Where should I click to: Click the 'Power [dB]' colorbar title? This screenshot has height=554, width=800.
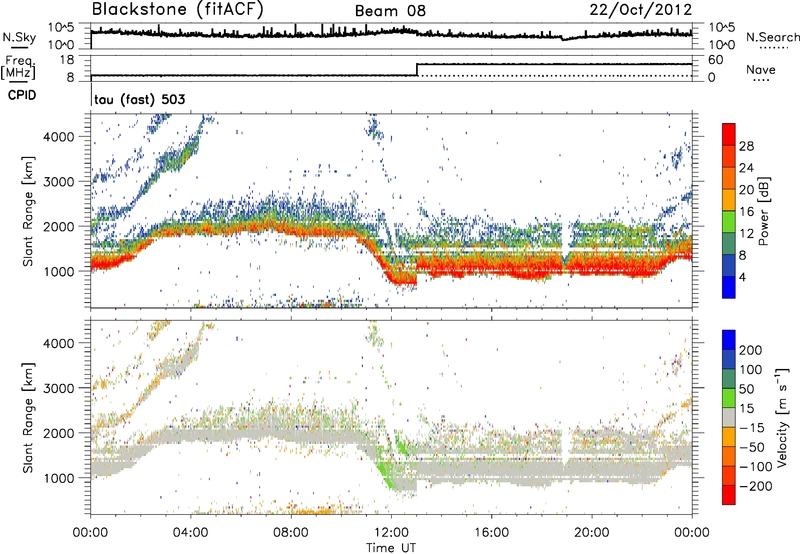pyautogui.click(x=763, y=211)
